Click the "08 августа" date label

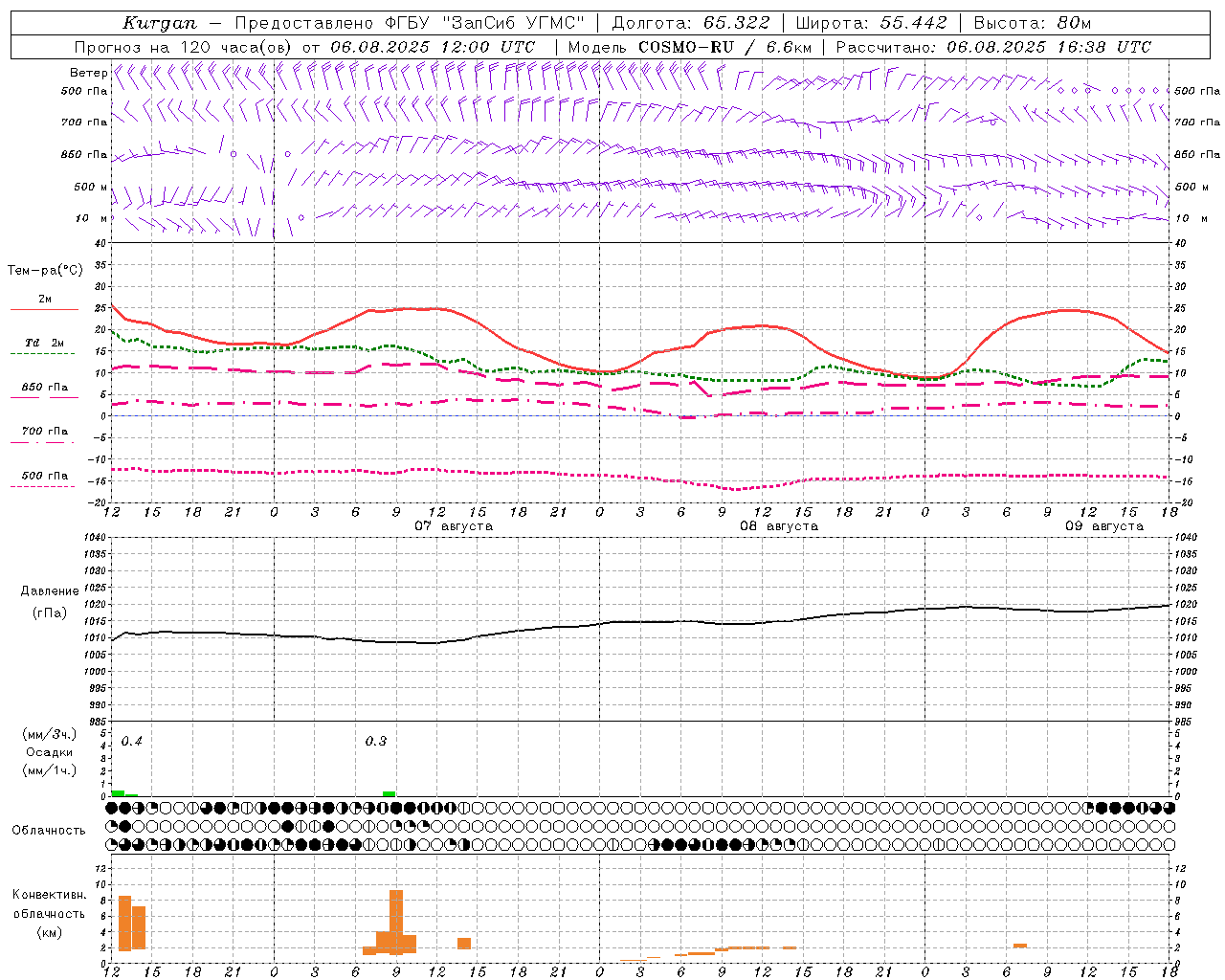[x=779, y=526]
